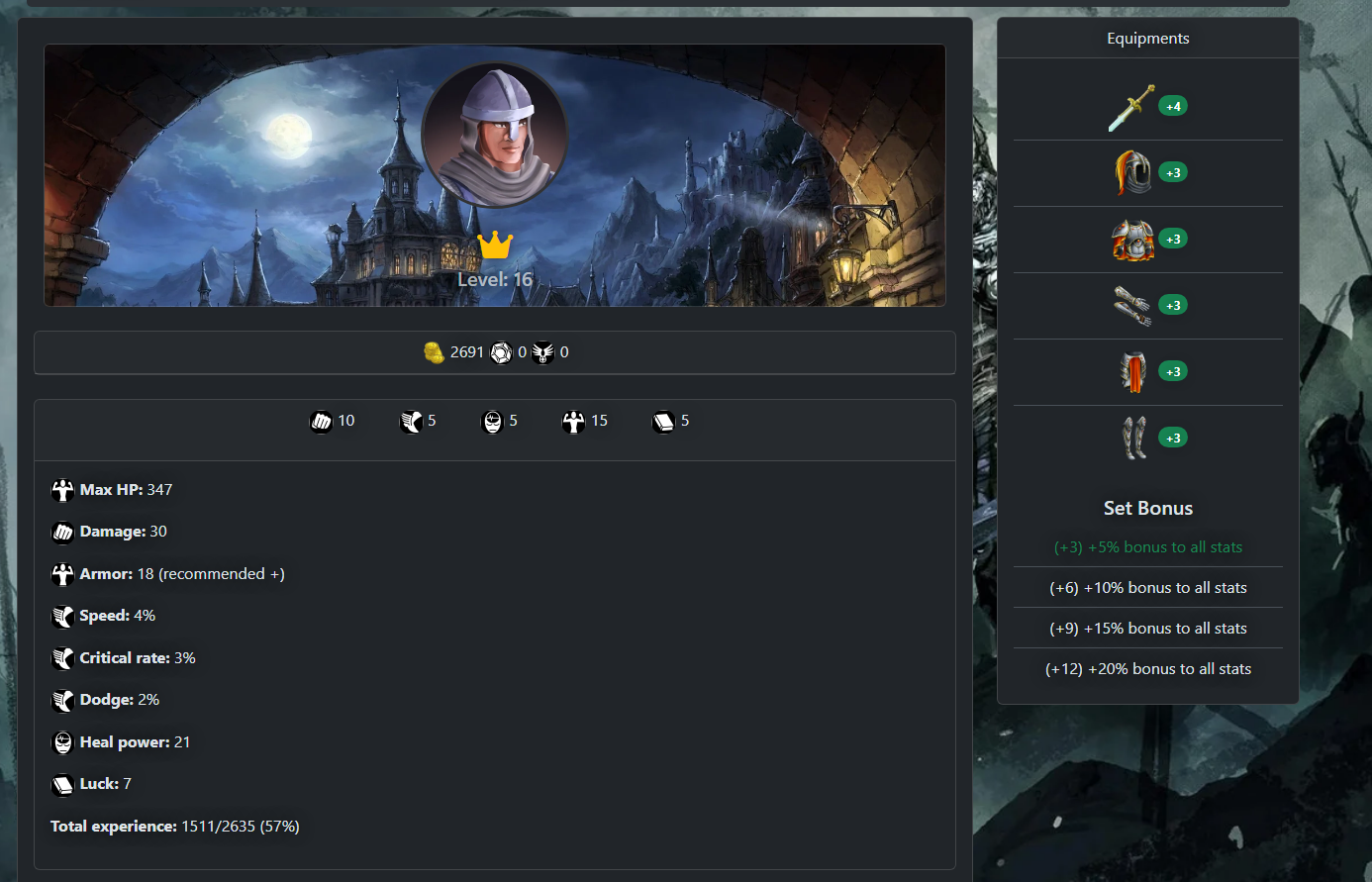Click the Equipments panel header
Screen dimensions: 1372x882
click(x=1148, y=39)
